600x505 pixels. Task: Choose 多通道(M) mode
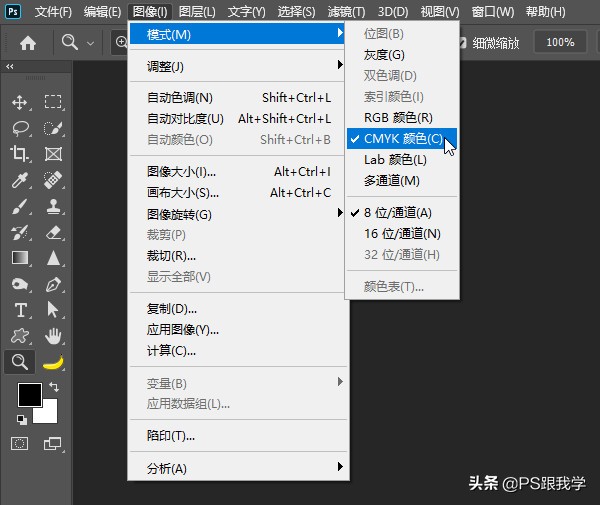click(402, 180)
